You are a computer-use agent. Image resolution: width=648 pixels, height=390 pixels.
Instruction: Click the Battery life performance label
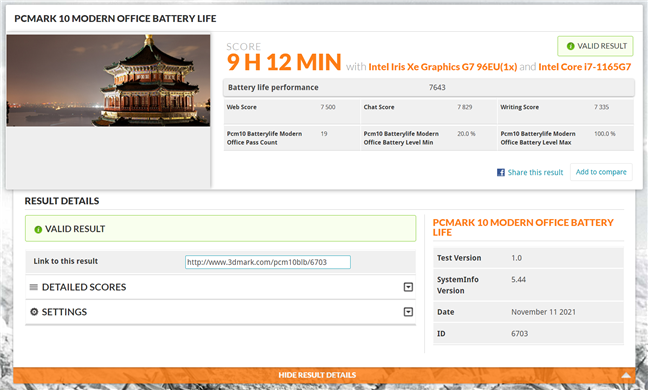point(273,88)
